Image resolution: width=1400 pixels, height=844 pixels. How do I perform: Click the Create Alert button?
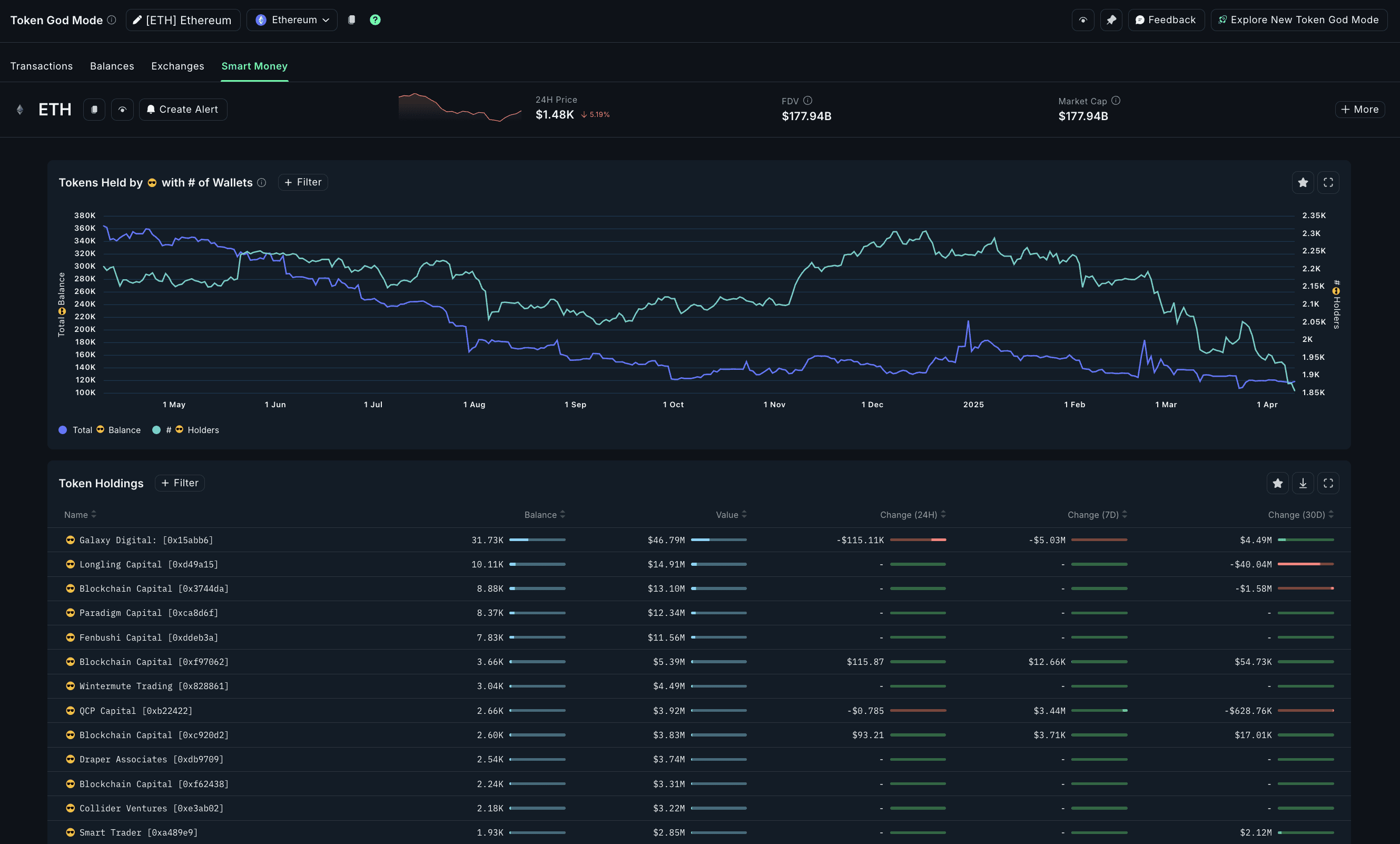pos(183,110)
